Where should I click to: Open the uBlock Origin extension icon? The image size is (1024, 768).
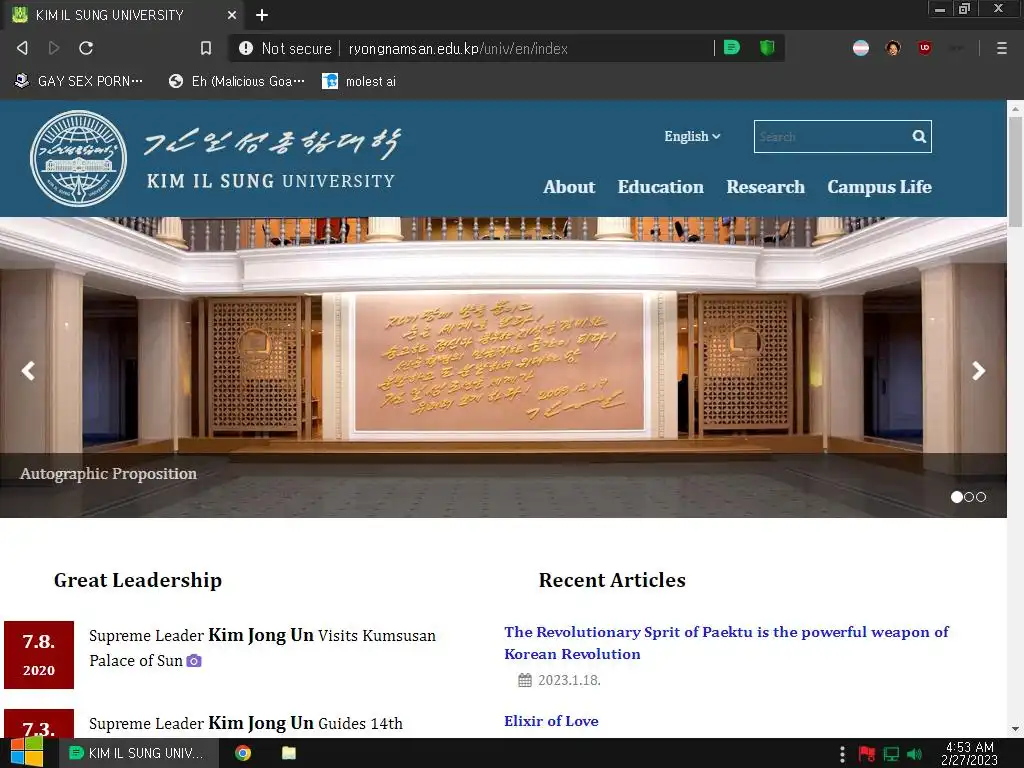tap(925, 48)
